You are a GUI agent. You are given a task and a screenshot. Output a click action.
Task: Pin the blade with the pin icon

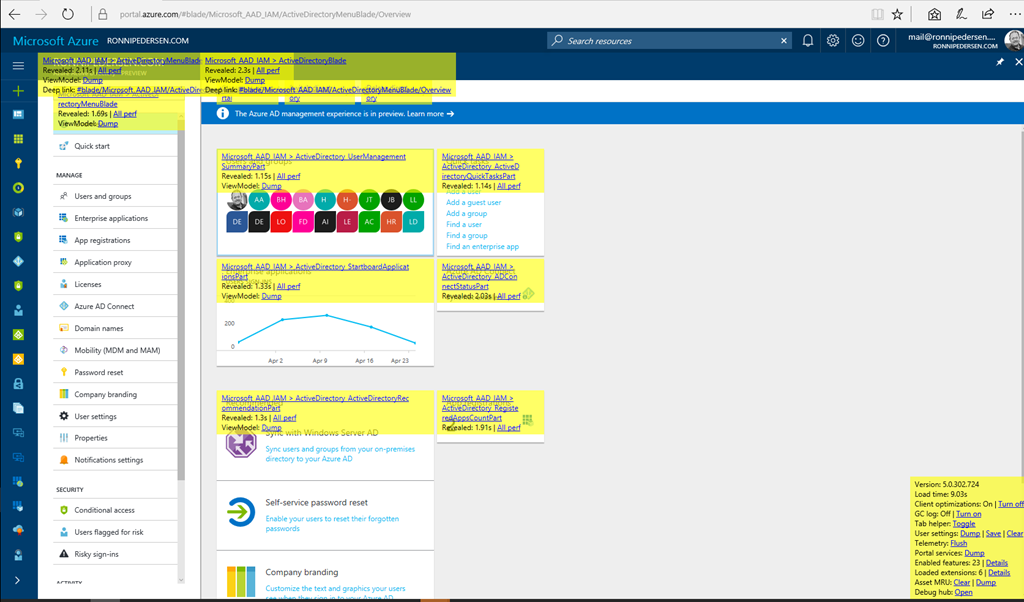pos(1000,62)
